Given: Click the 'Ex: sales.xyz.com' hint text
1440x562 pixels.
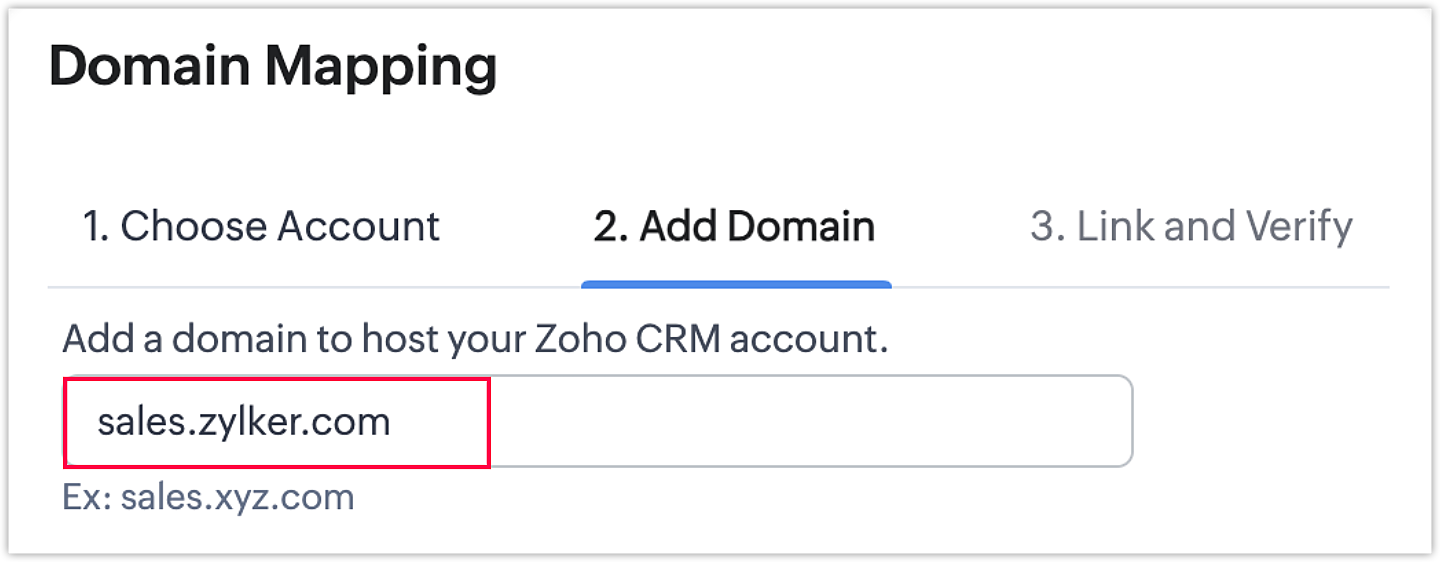Looking at the screenshot, I should pyautogui.click(x=208, y=497).
